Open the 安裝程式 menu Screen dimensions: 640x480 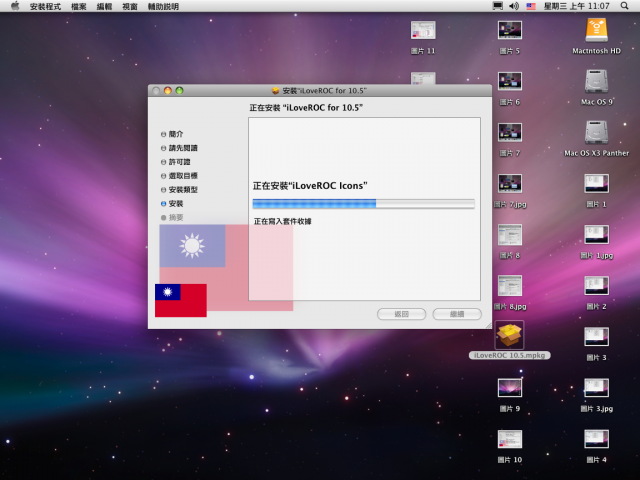(x=45, y=7)
